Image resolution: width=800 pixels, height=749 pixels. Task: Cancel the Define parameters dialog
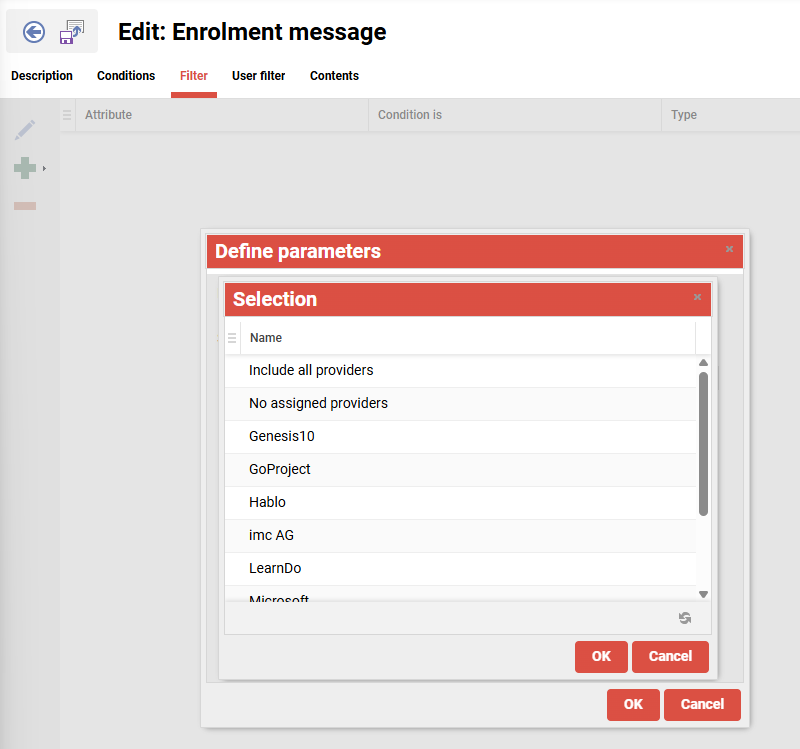click(702, 704)
